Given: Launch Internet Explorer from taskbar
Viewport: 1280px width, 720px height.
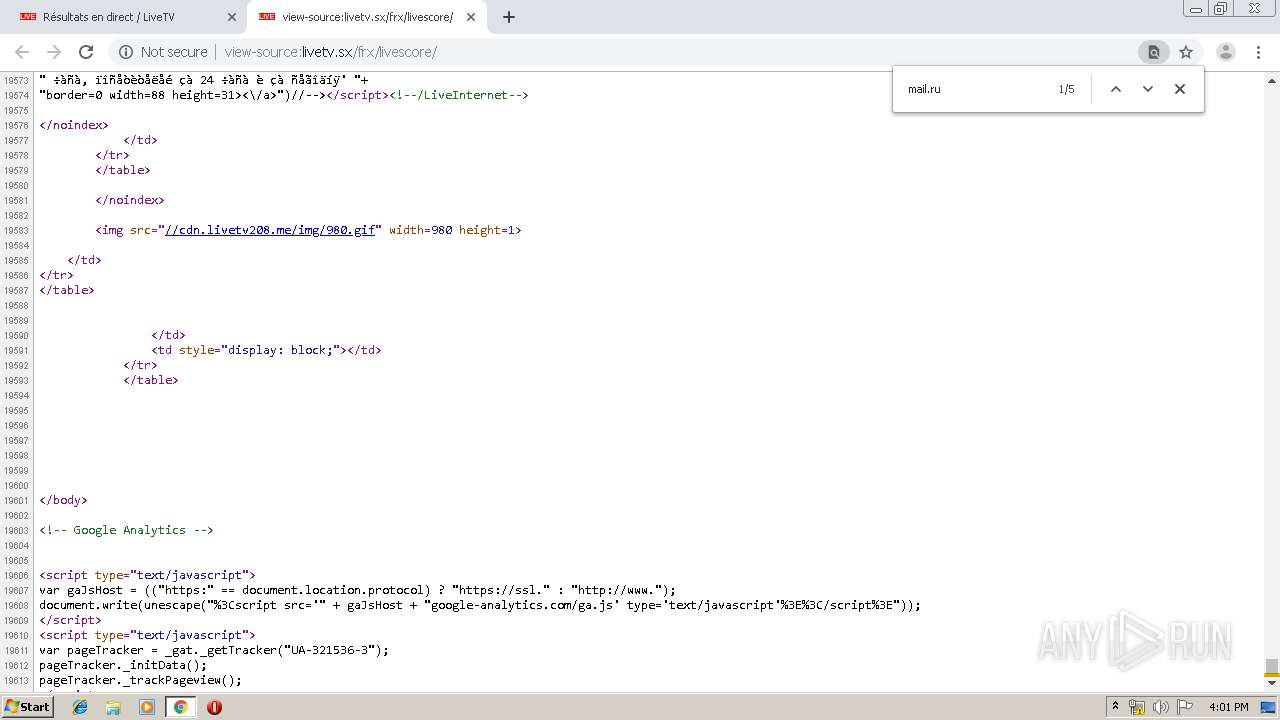Looking at the screenshot, I should point(80,707).
